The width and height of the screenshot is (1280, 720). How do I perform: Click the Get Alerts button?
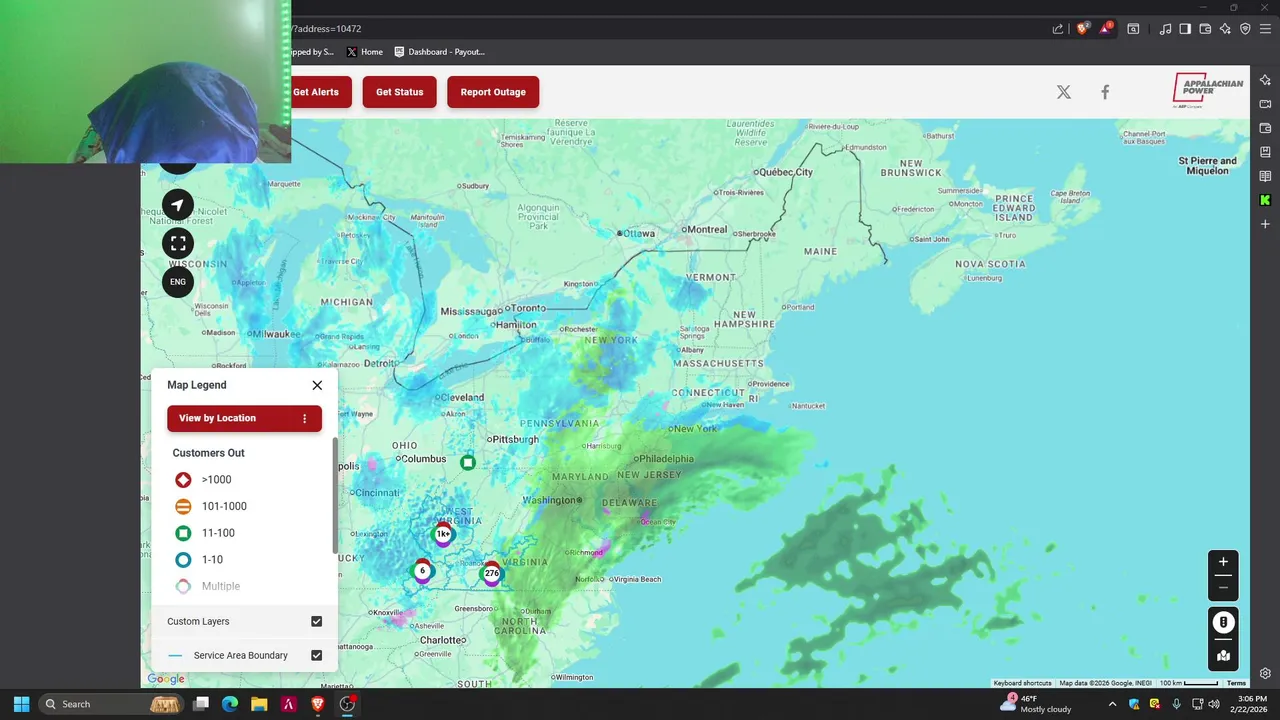pos(317,92)
